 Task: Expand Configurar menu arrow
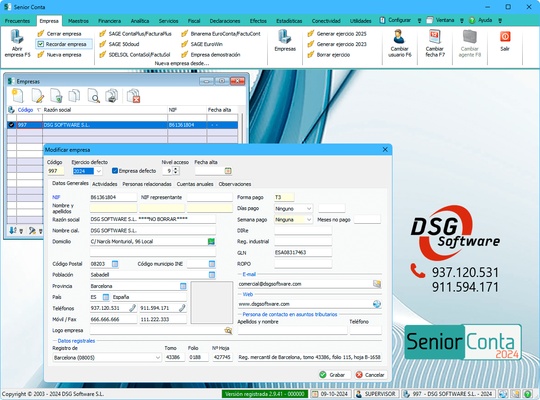point(419,21)
